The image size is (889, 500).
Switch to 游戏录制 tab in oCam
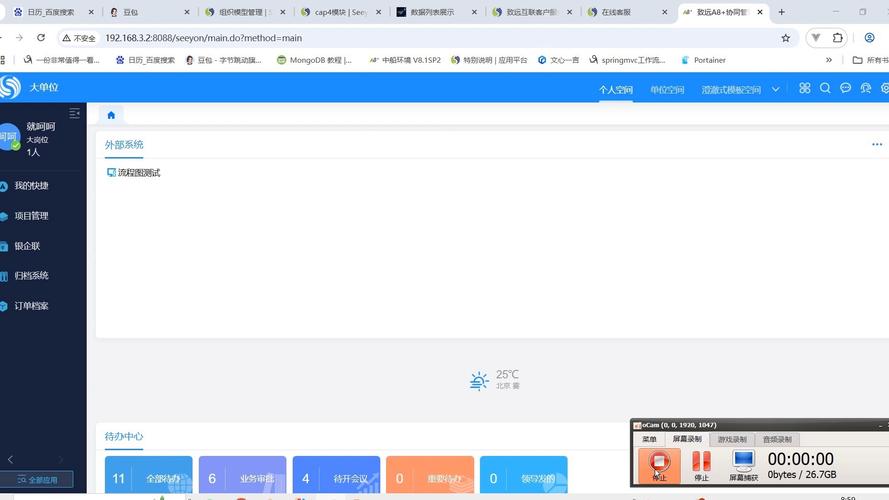732,439
